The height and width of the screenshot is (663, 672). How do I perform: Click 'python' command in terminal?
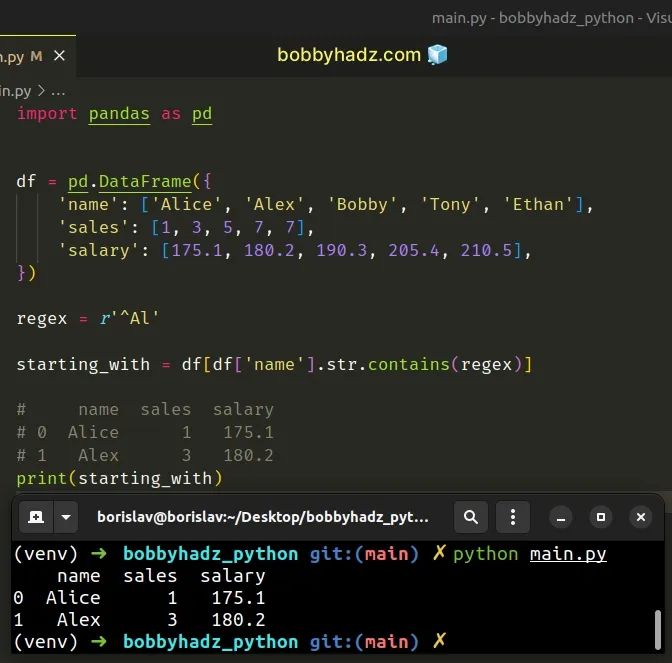pyautogui.click(x=486, y=554)
